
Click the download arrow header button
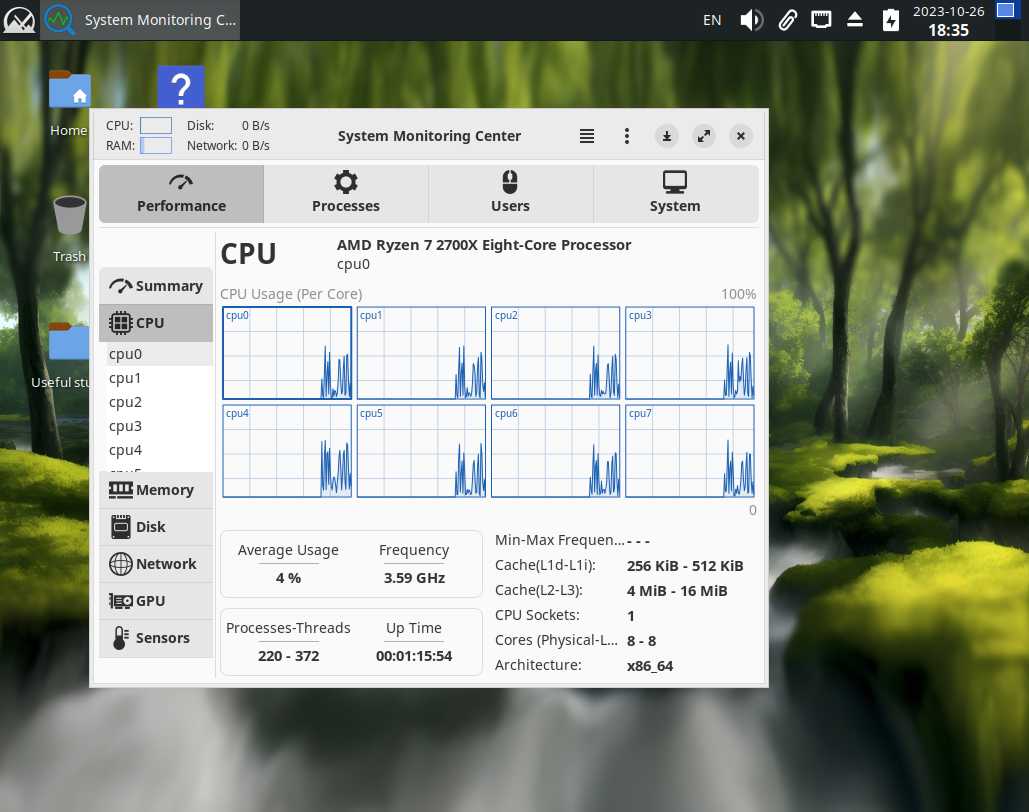coord(667,136)
